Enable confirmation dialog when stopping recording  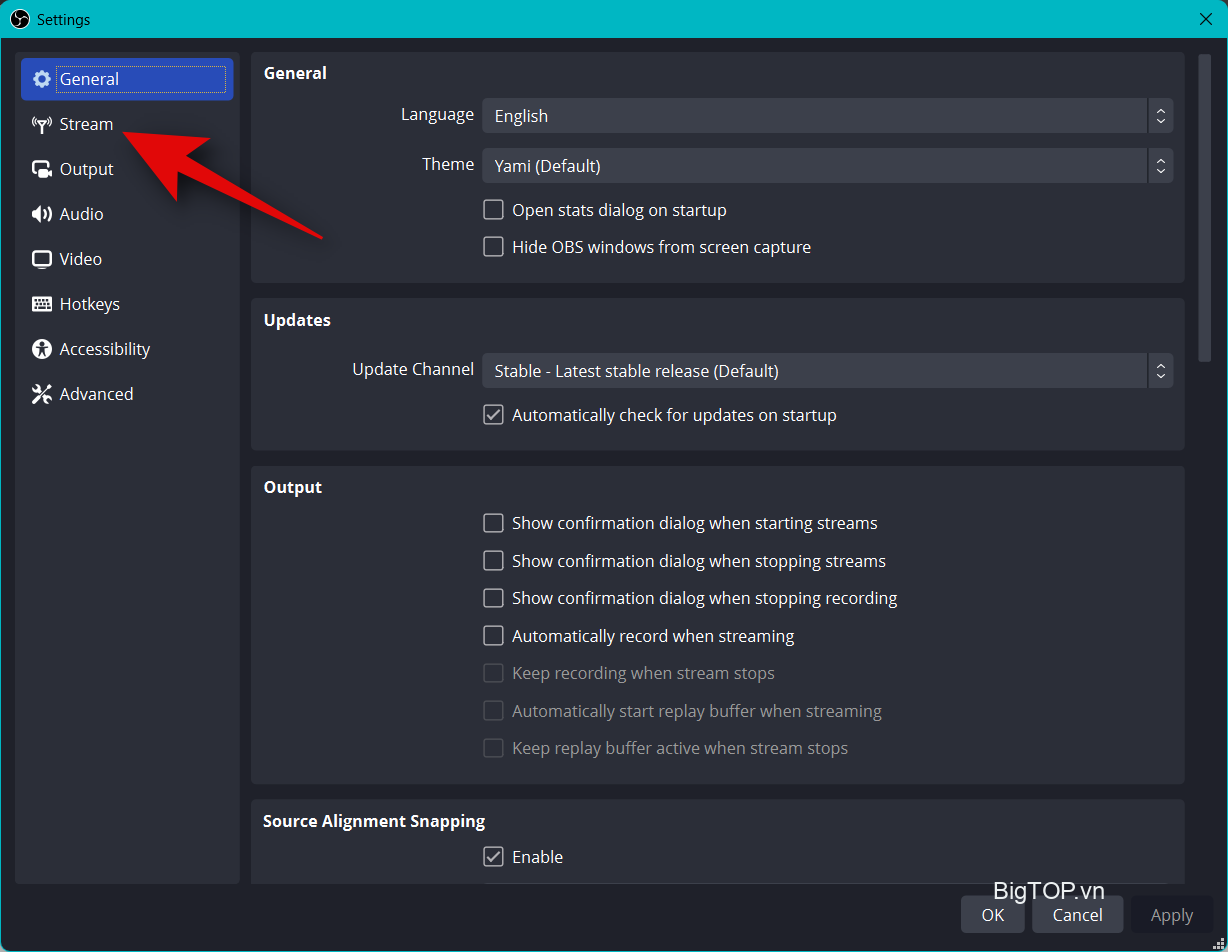(x=493, y=598)
